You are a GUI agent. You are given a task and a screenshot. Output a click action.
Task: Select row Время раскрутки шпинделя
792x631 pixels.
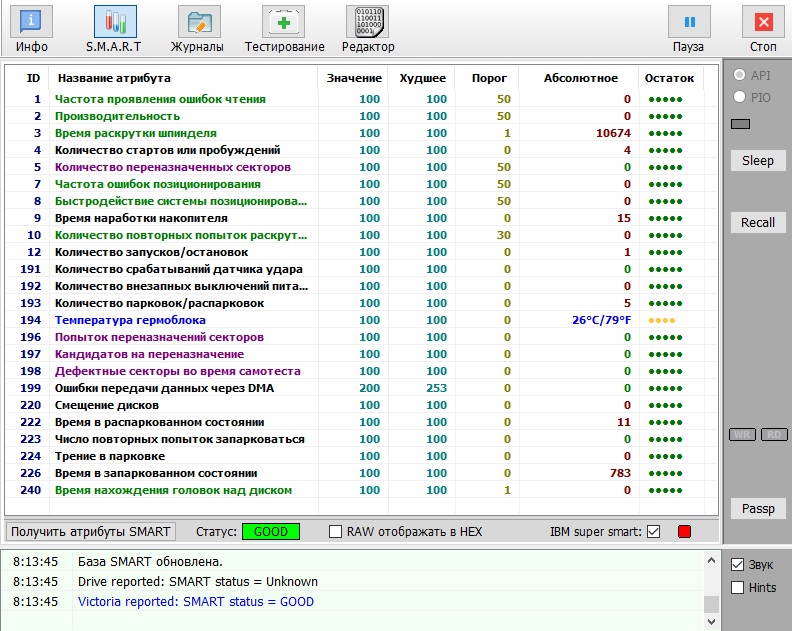click(x=361, y=133)
